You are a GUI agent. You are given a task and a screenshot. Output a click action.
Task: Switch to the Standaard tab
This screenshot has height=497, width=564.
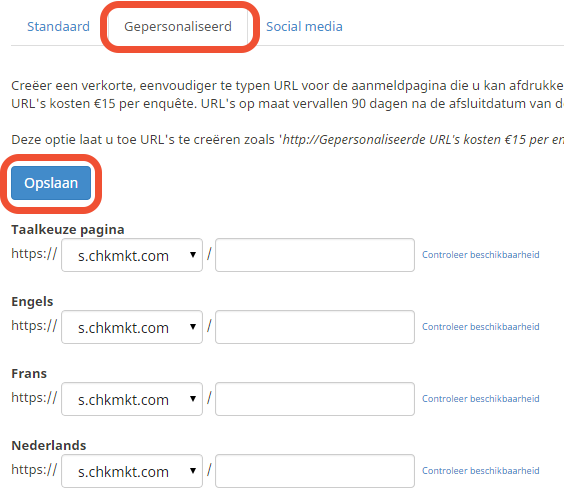(x=58, y=27)
